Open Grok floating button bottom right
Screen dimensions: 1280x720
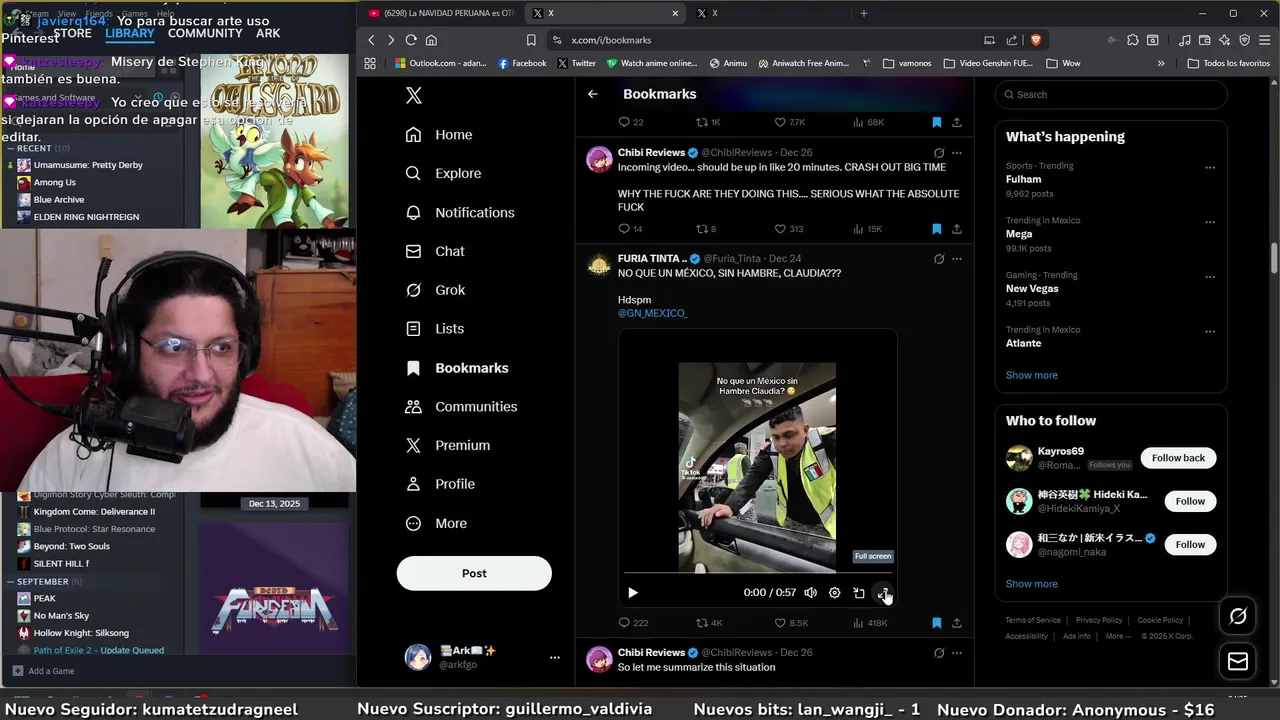[1238, 616]
